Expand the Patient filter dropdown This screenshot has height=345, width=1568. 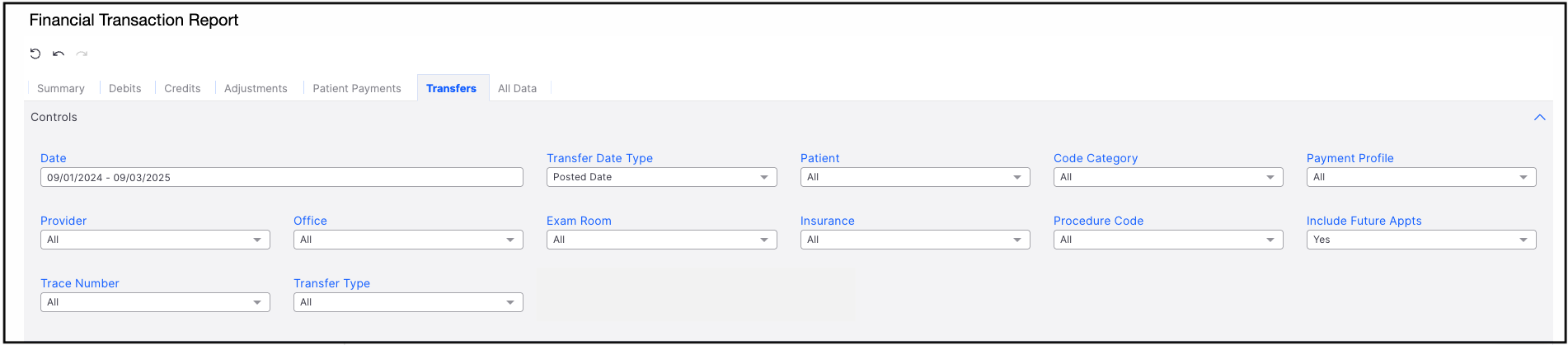(x=914, y=177)
